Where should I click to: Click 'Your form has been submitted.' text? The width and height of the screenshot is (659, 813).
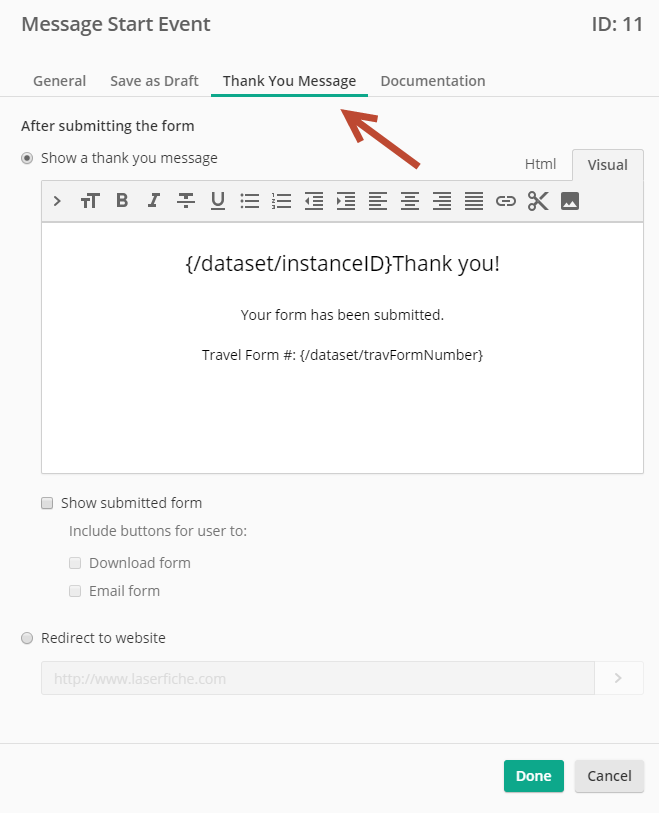point(342,315)
